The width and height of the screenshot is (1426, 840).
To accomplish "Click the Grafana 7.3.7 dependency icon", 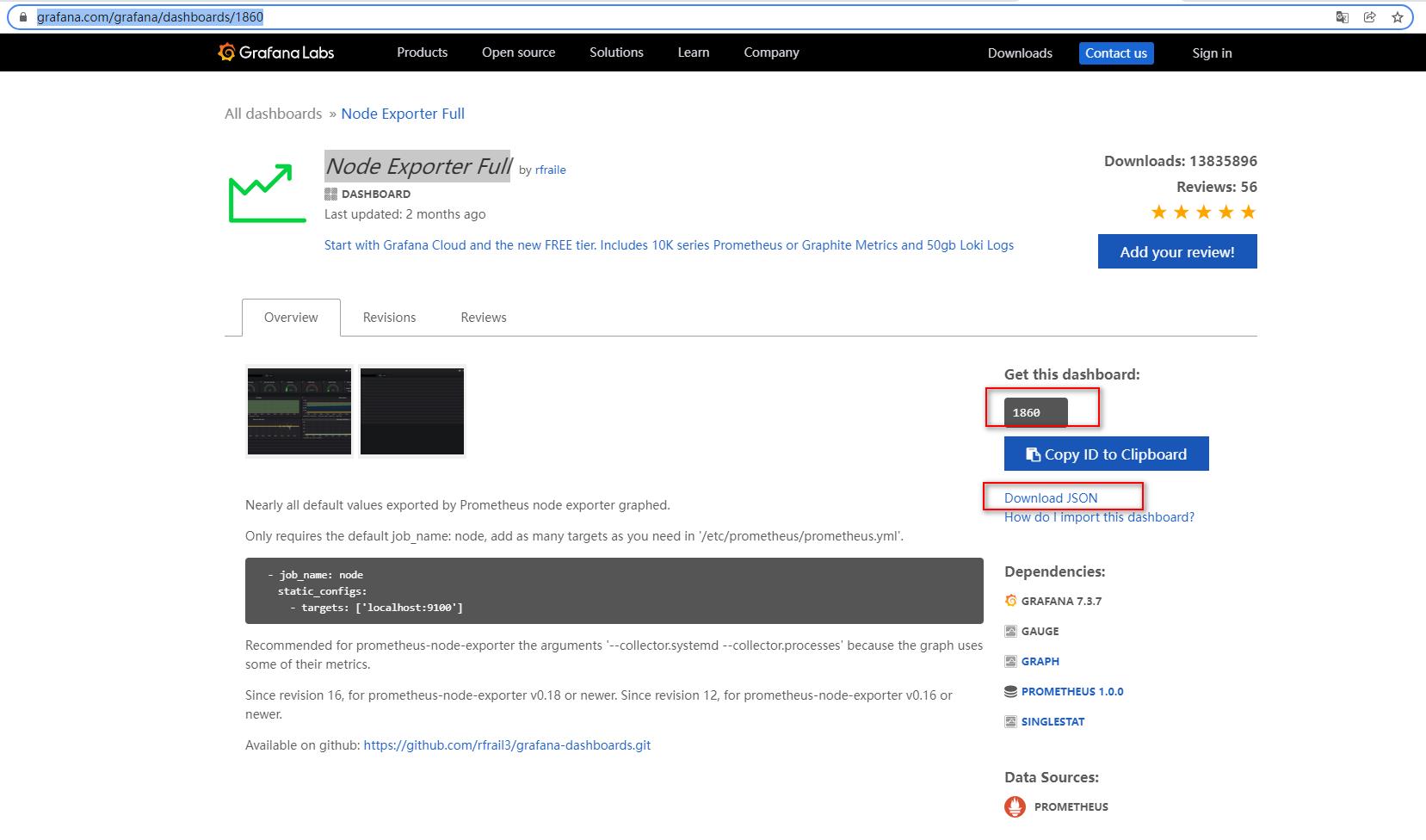I will 1010,601.
